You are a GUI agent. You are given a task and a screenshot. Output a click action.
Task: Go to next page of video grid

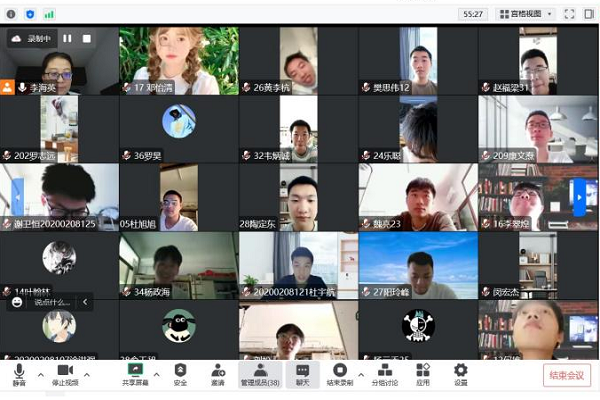(x=578, y=196)
